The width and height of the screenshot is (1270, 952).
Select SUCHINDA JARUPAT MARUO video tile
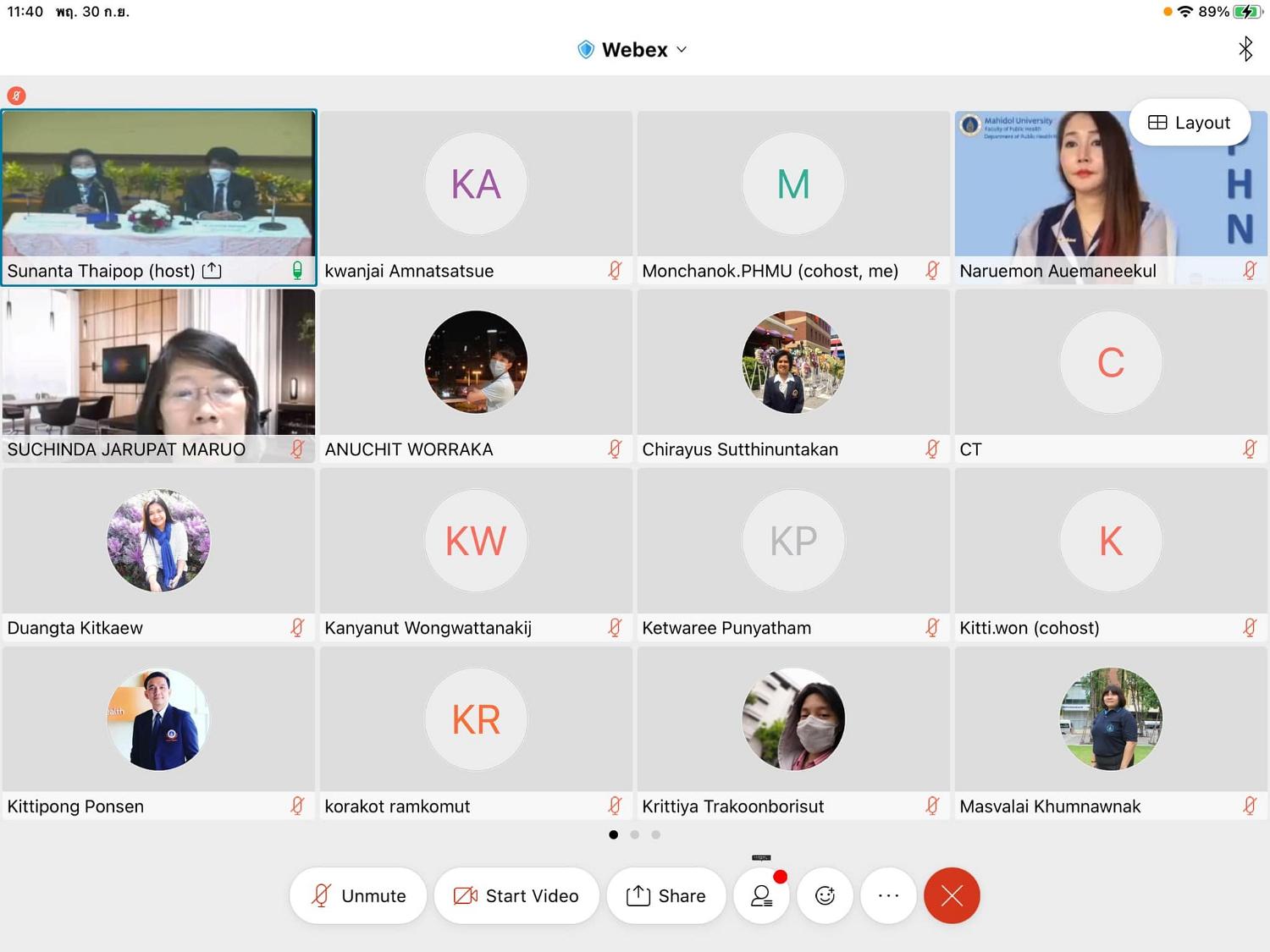158,376
